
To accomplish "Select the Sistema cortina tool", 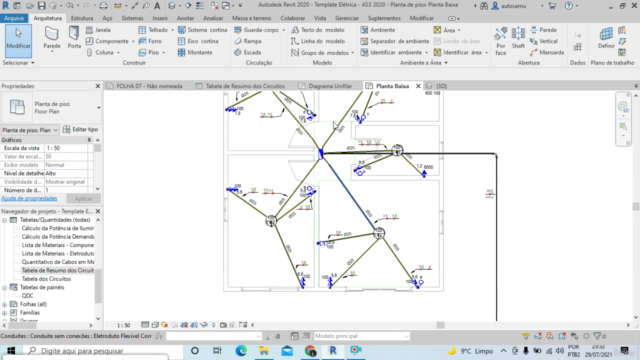I will (x=202, y=30).
